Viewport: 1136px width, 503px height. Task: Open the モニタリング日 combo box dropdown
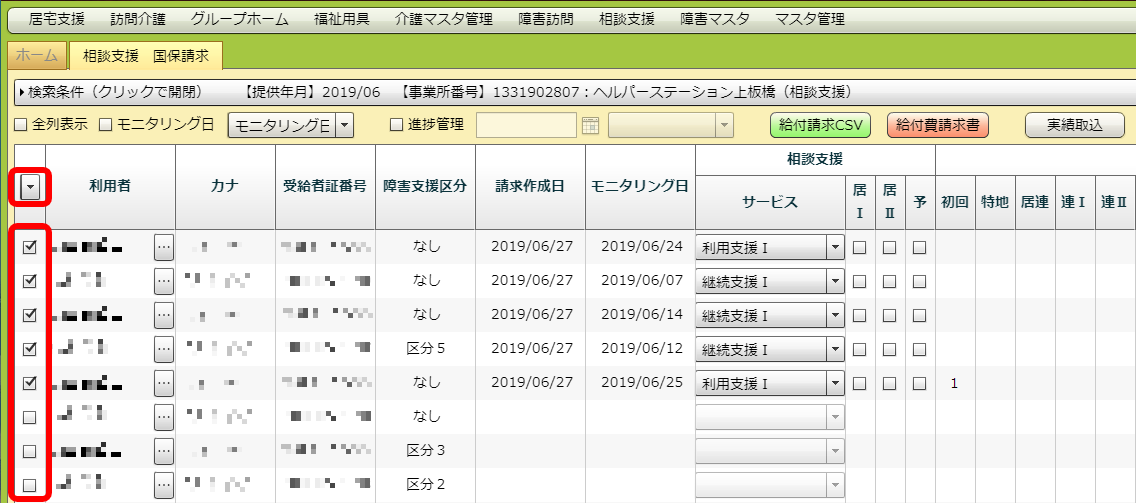[x=344, y=125]
